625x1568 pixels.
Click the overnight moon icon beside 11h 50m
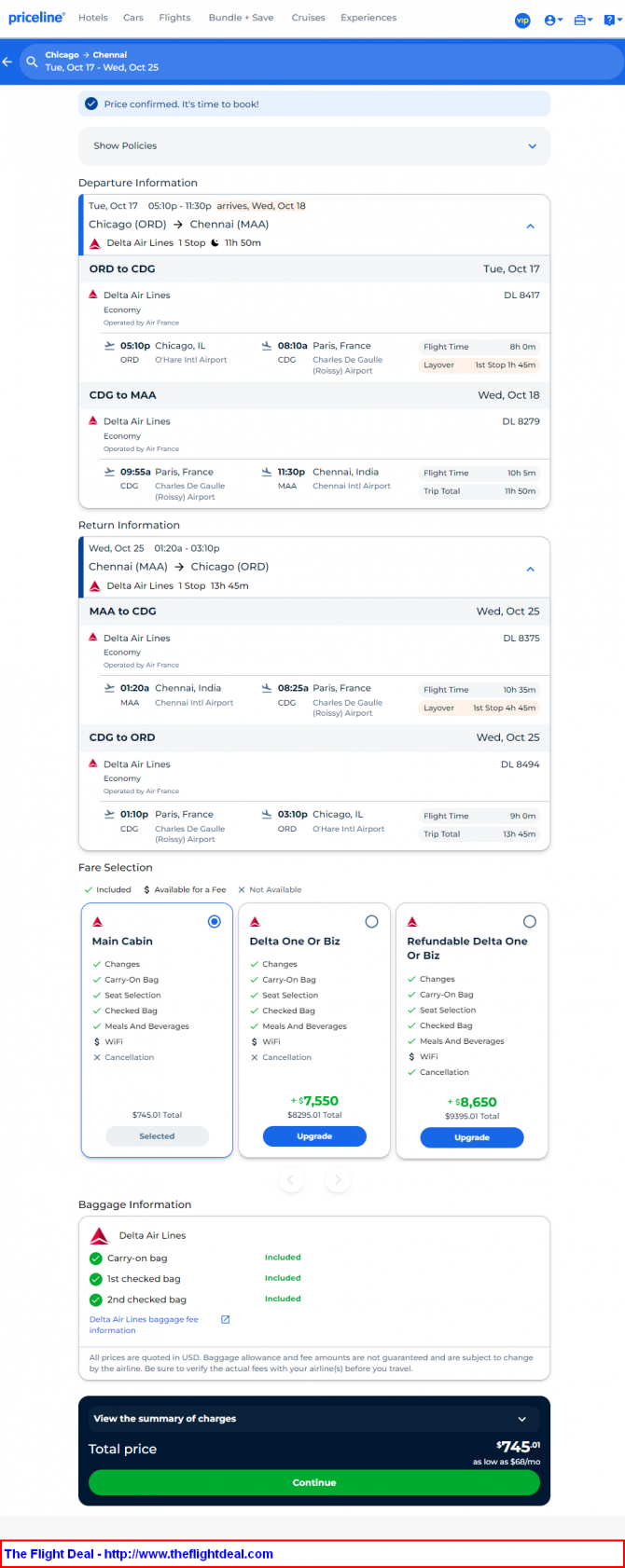coord(215,242)
